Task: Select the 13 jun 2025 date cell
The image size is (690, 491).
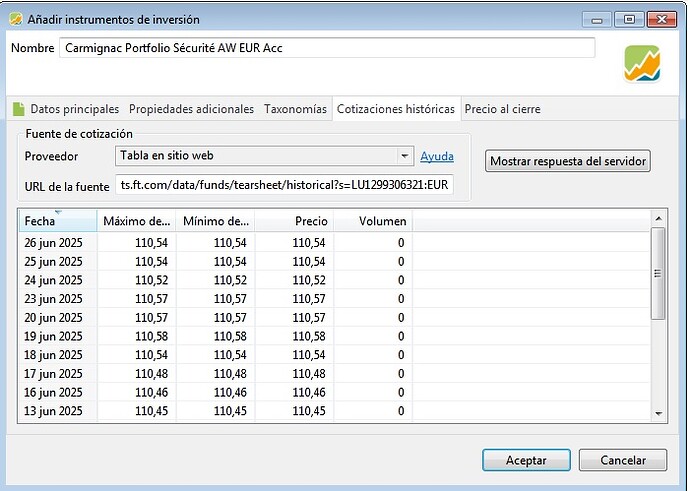Action: point(53,411)
